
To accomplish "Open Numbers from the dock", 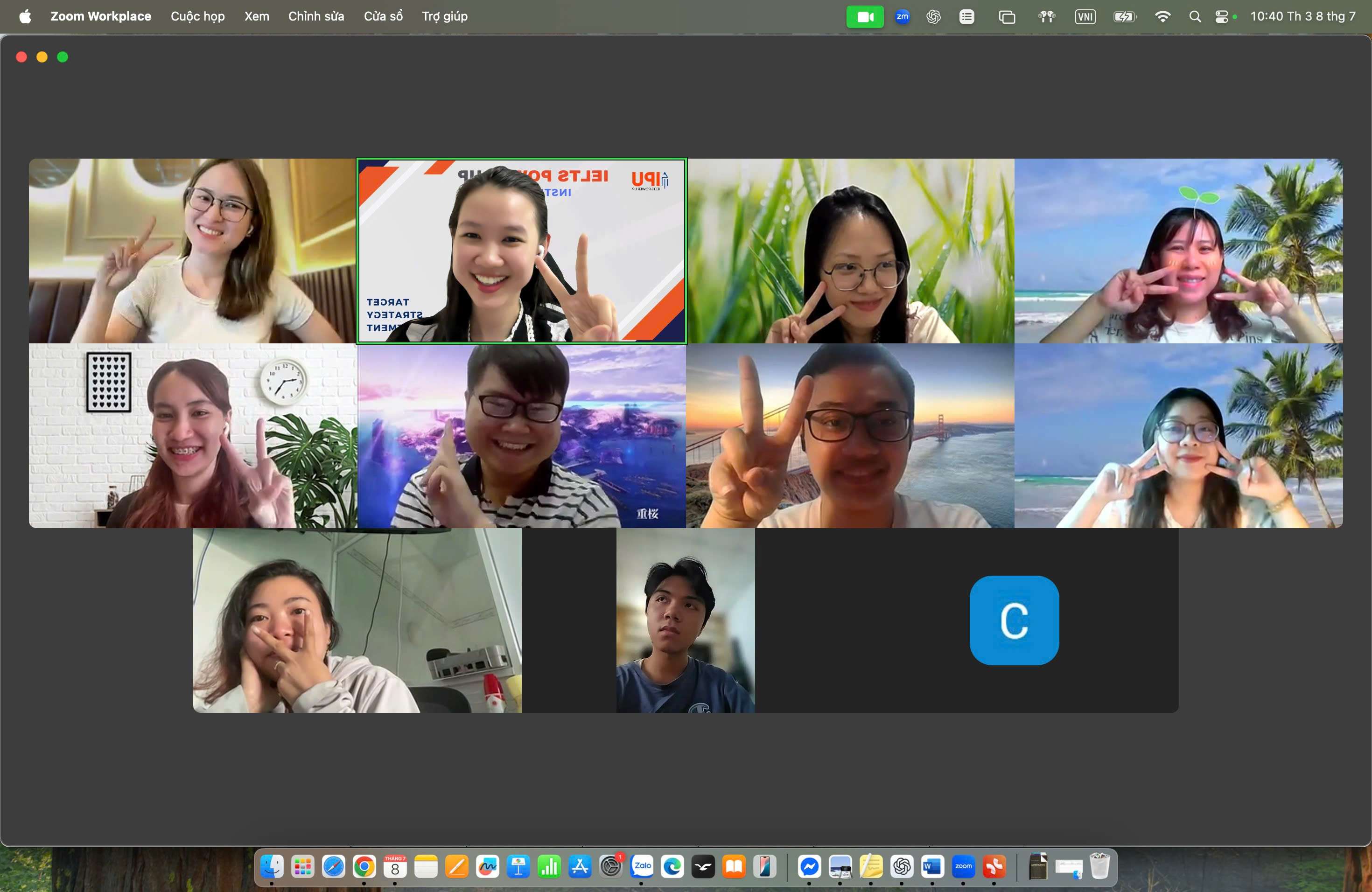I will tap(549, 866).
